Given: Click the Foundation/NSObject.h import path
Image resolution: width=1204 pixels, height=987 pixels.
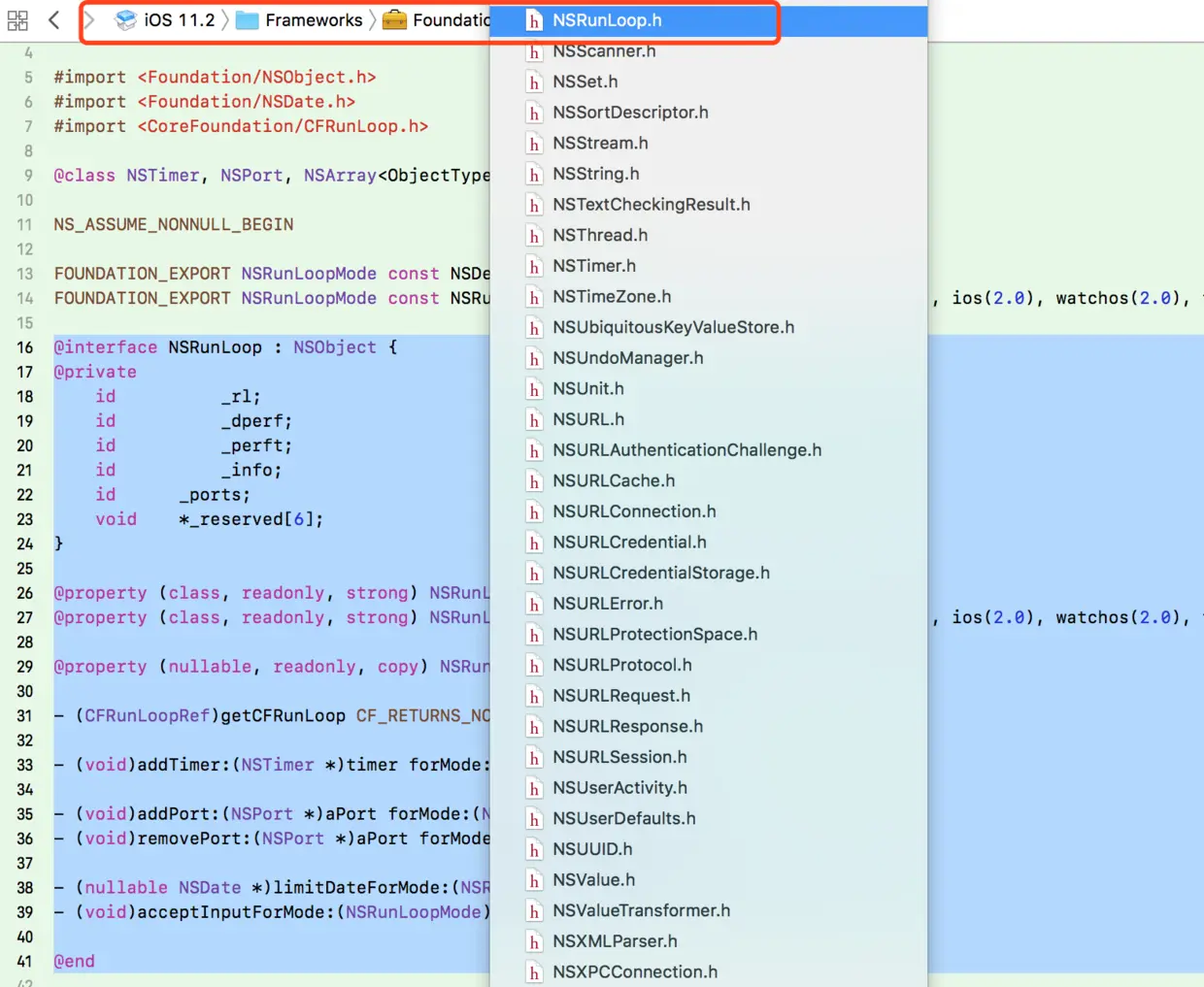Looking at the screenshot, I should [x=256, y=78].
